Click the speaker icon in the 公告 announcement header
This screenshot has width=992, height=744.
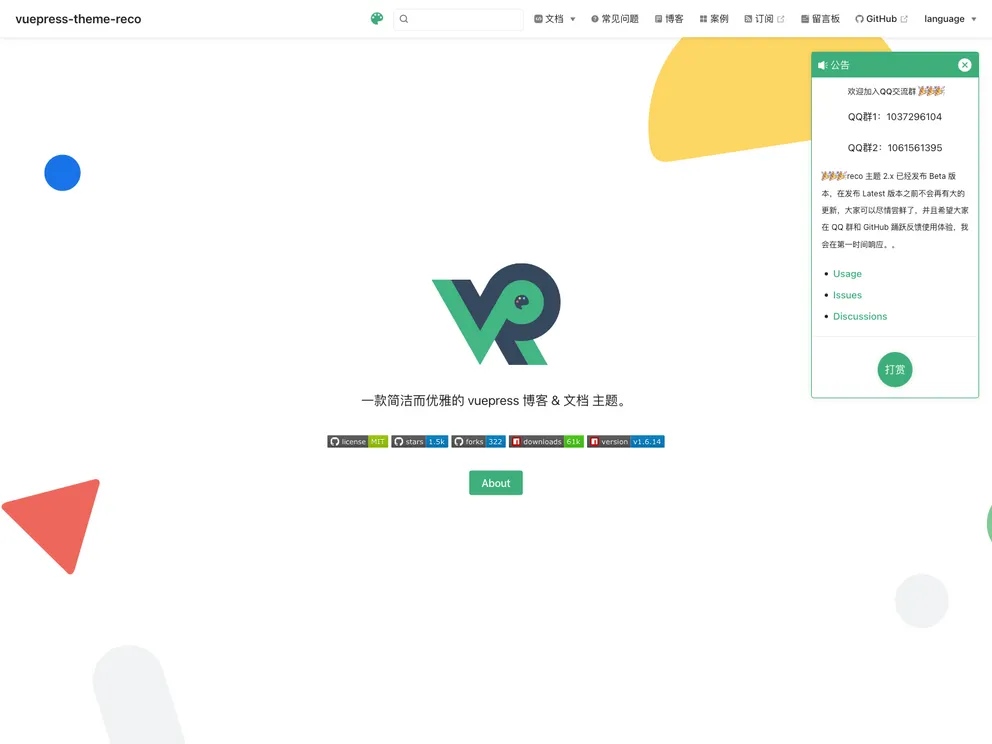[x=824, y=64]
